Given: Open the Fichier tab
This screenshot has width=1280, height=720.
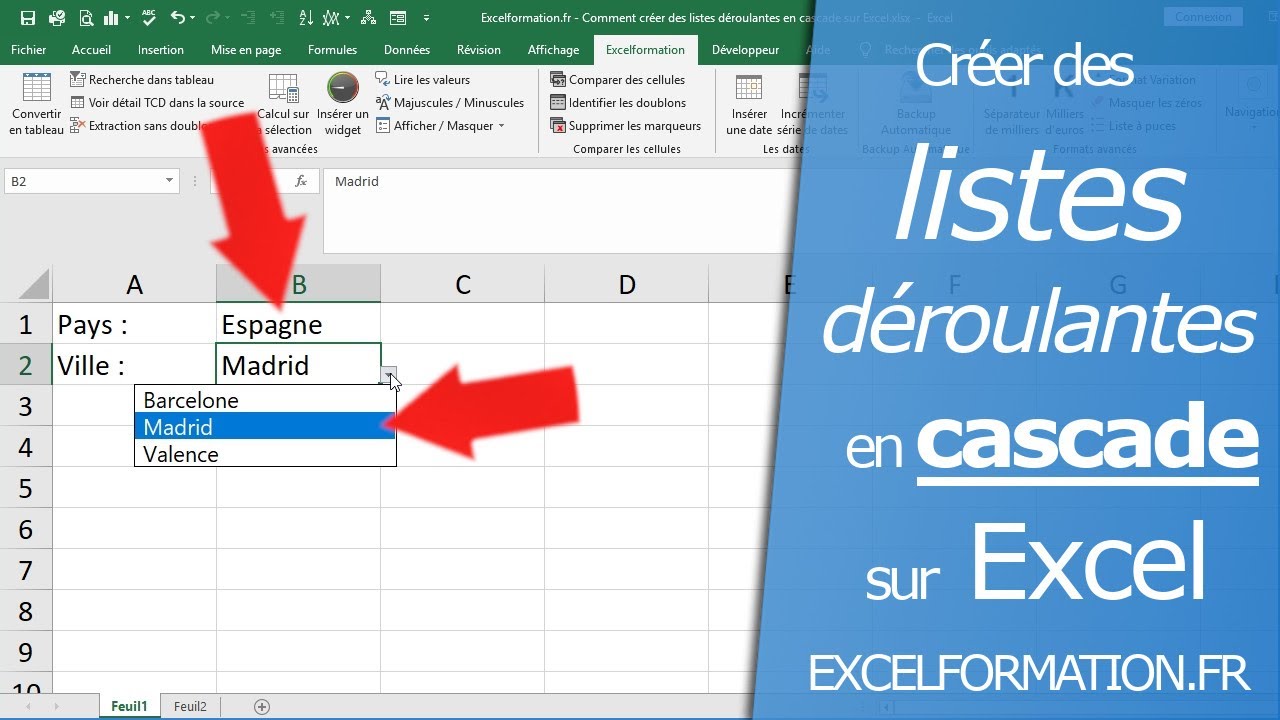Looking at the screenshot, I should (x=28, y=50).
